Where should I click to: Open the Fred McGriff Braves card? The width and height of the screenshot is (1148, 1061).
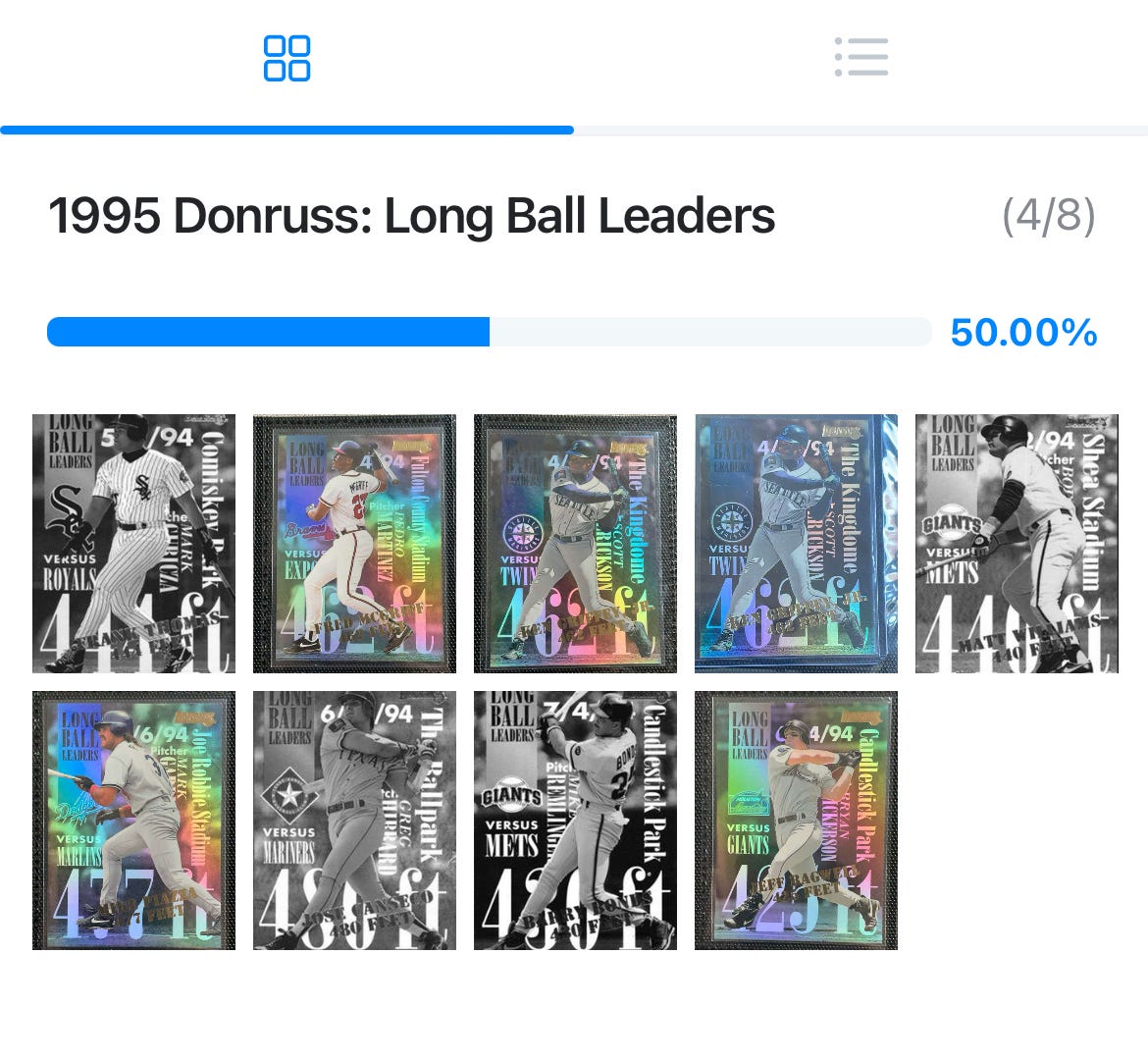354,544
